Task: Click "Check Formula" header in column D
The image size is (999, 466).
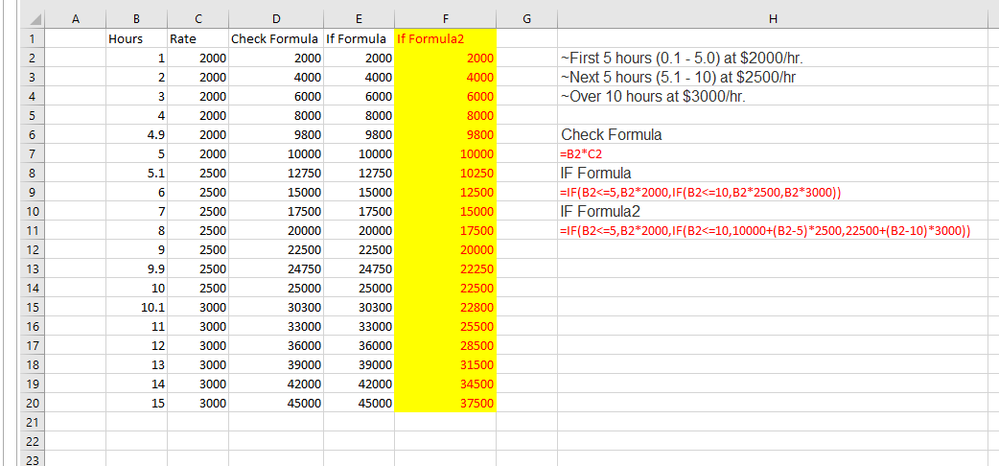Action: click(x=276, y=39)
